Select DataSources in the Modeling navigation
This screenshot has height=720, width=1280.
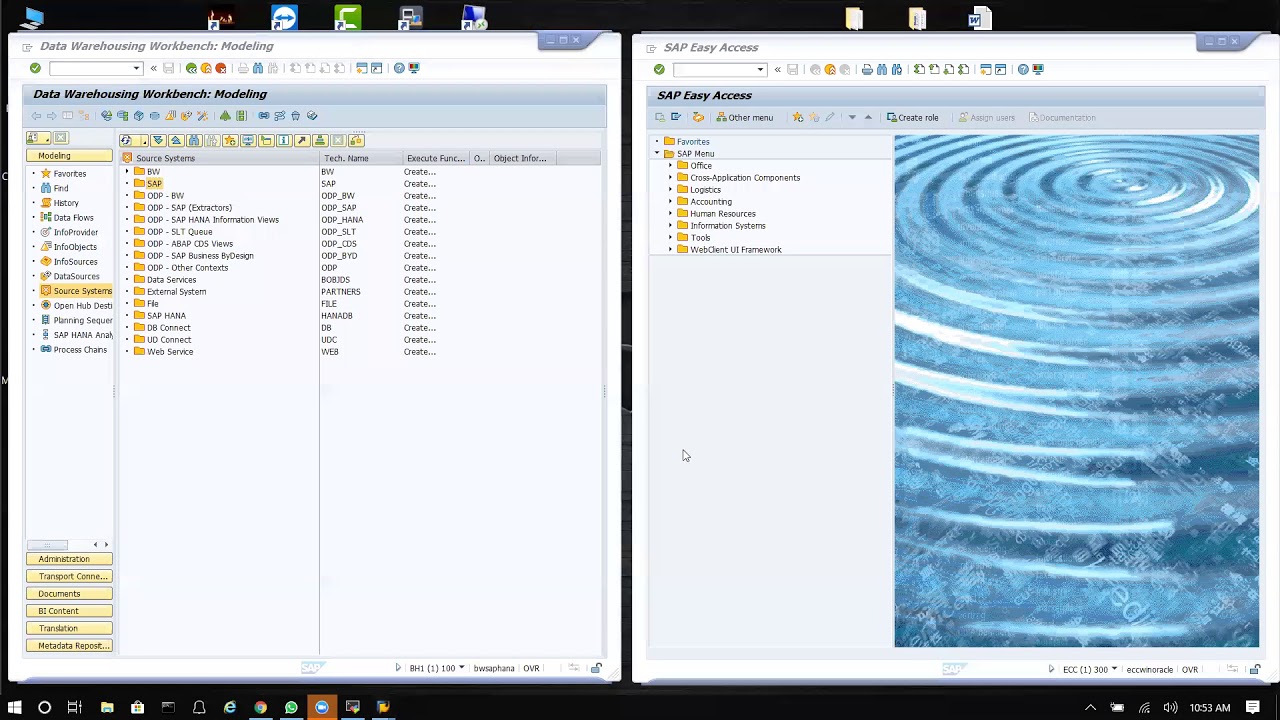(x=76, y=276)
